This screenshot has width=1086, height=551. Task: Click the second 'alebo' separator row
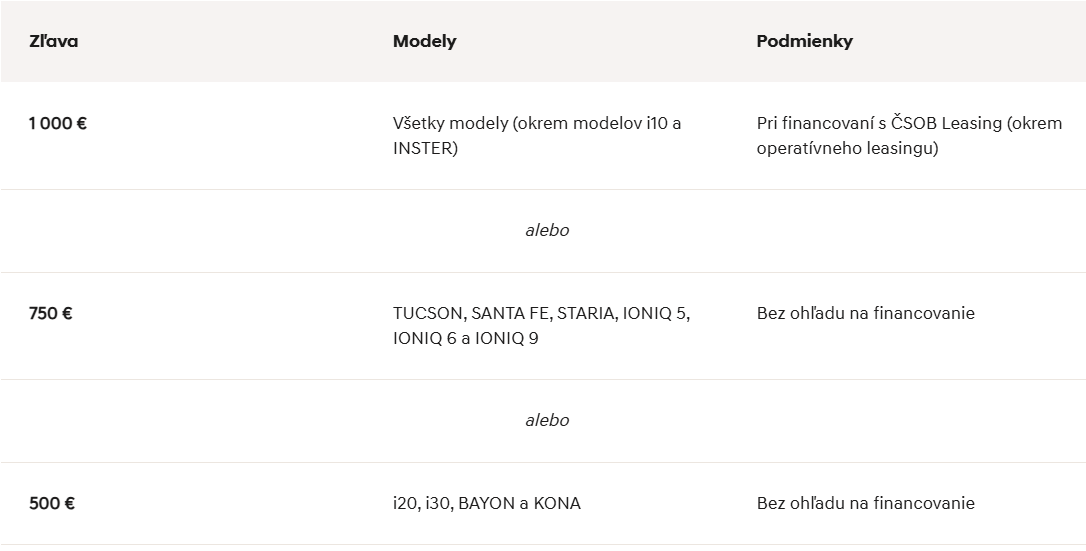[547, 420]
